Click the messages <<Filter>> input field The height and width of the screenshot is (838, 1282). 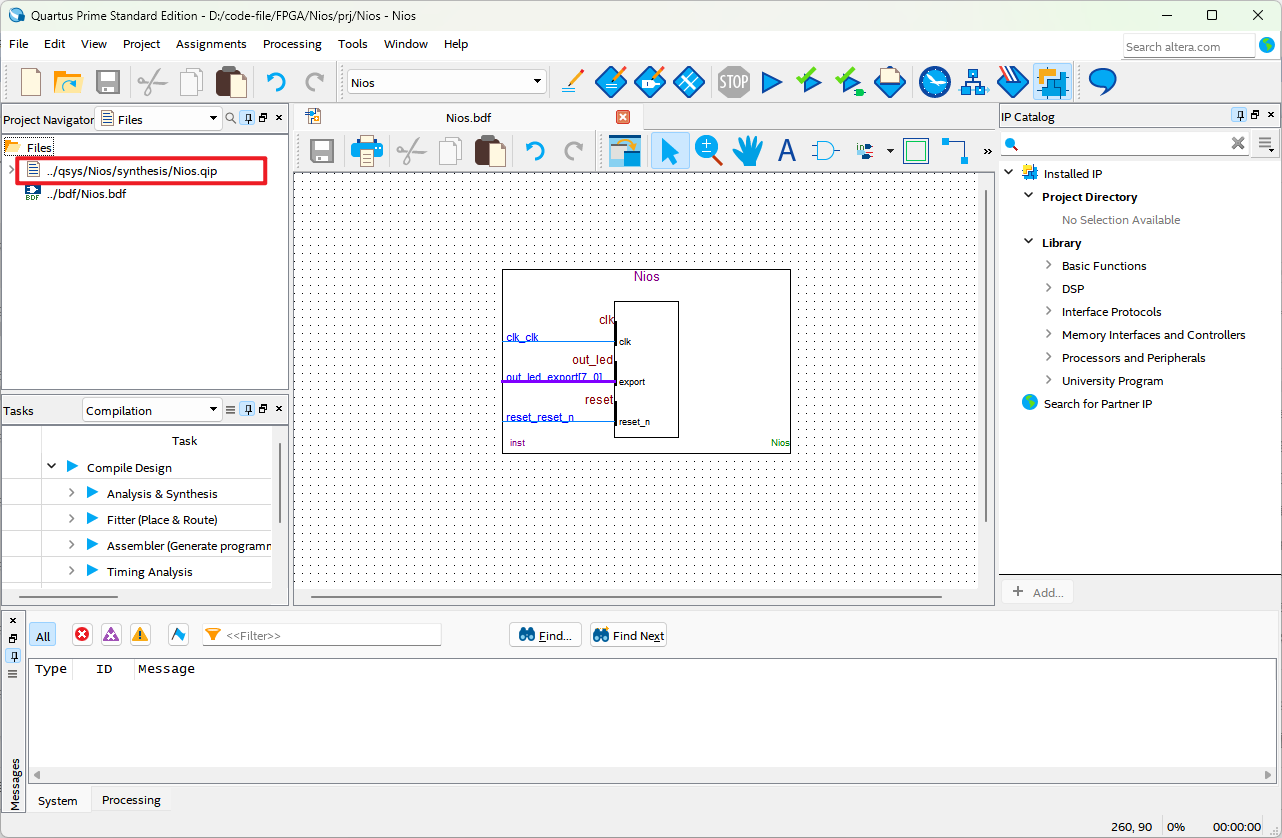pos(321,635)
